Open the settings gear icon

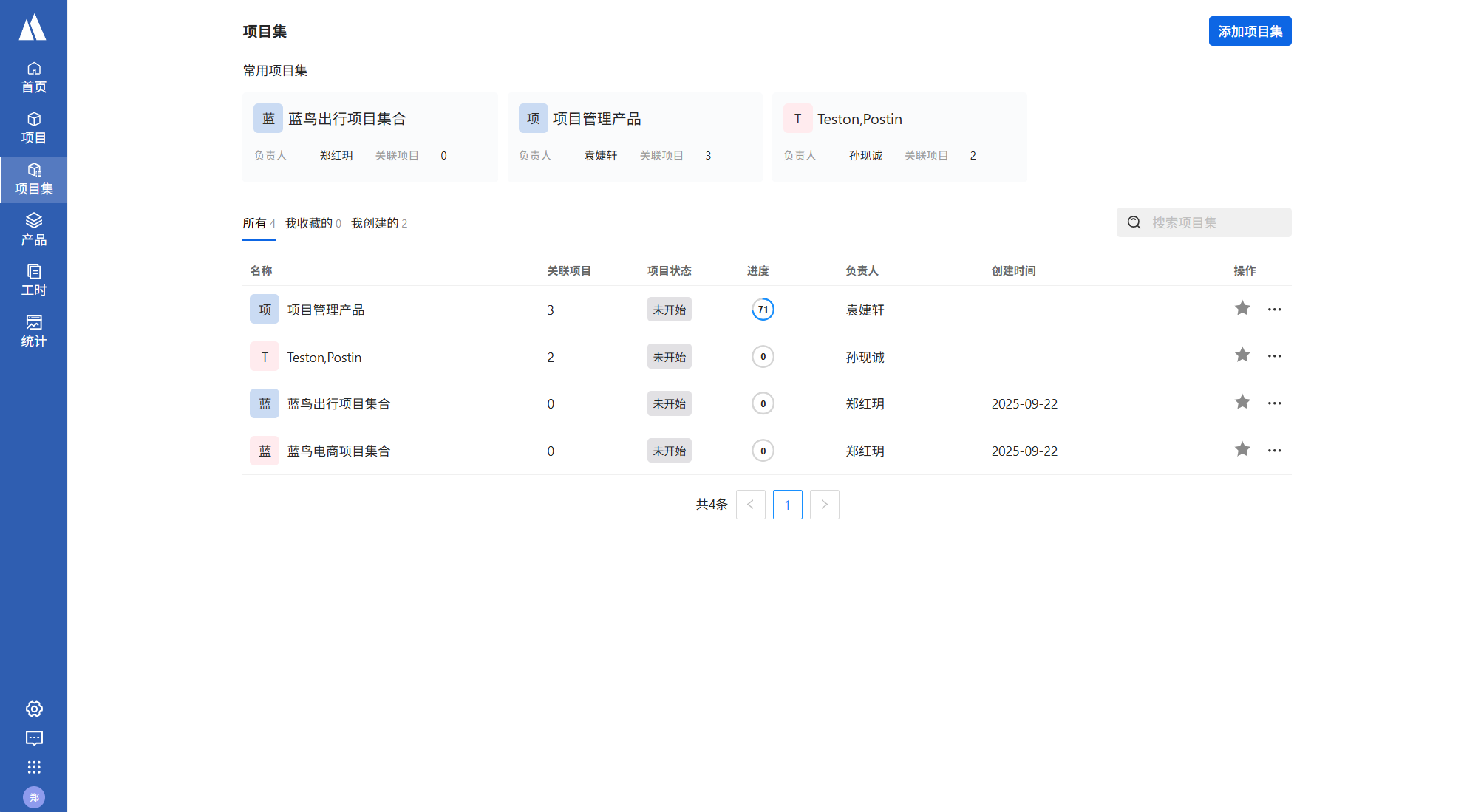(x=34, y=709)
